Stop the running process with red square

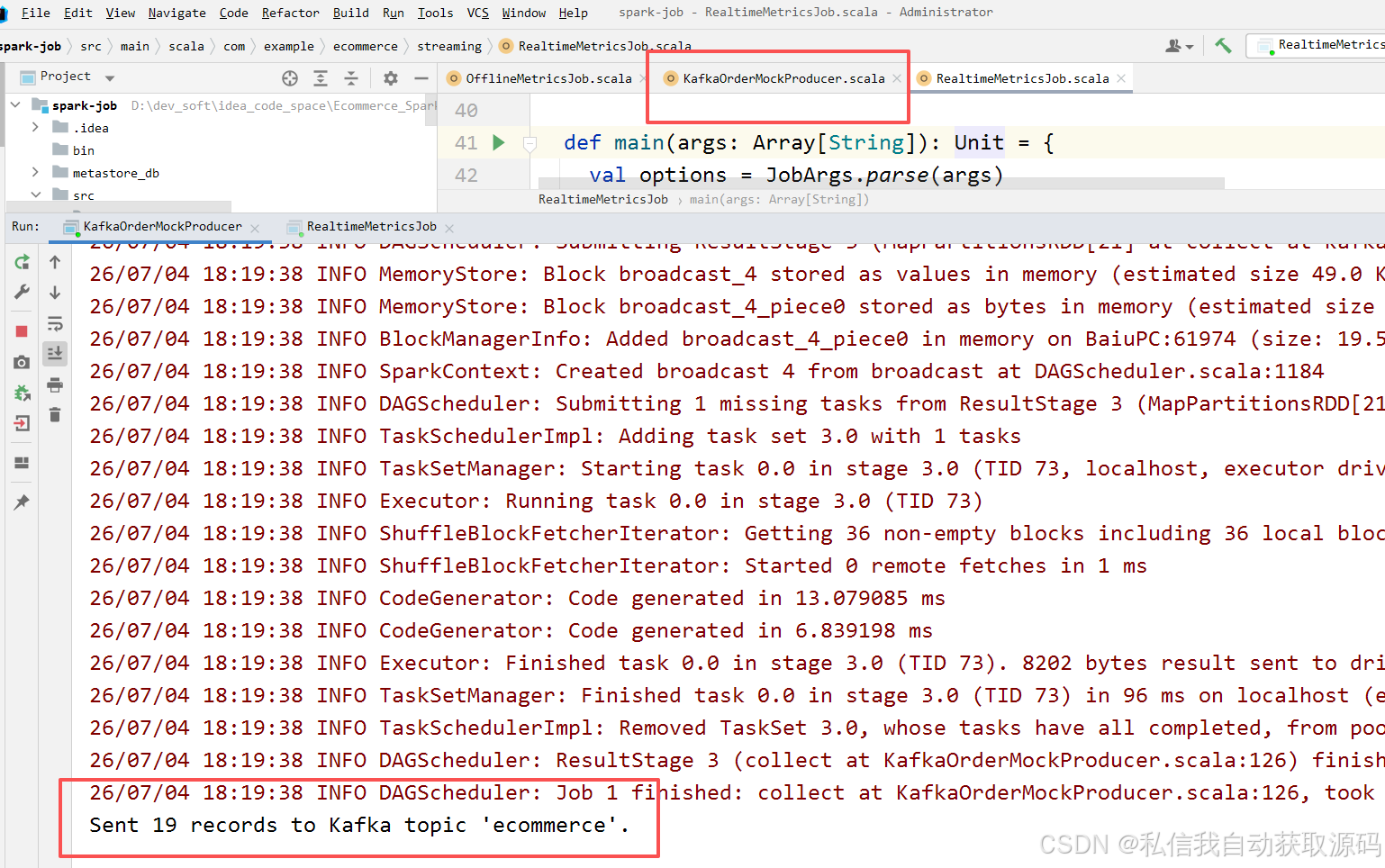[x=22, y=331]
